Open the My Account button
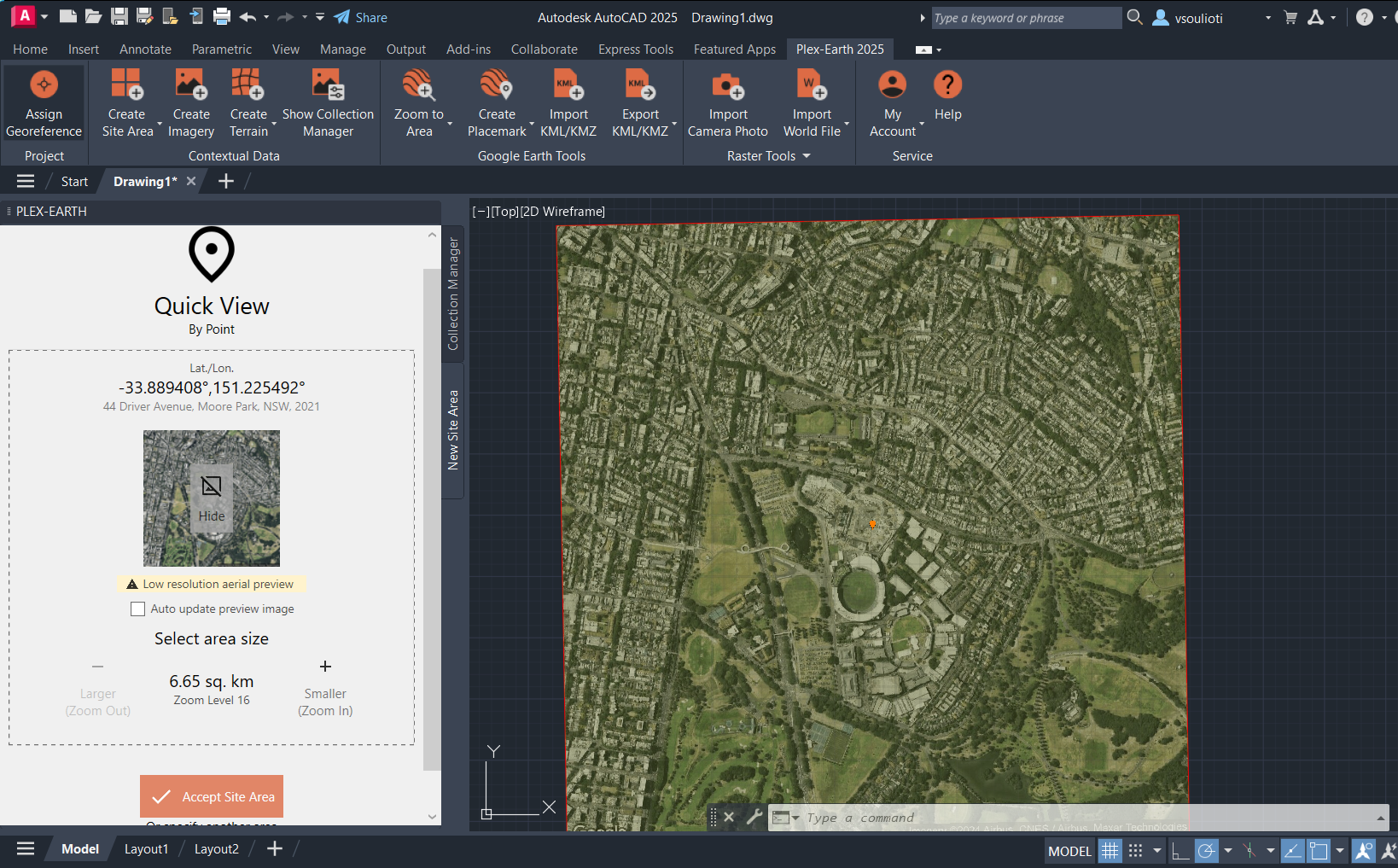Screen dimensions: 1398x868 click(x=892, y=103)
